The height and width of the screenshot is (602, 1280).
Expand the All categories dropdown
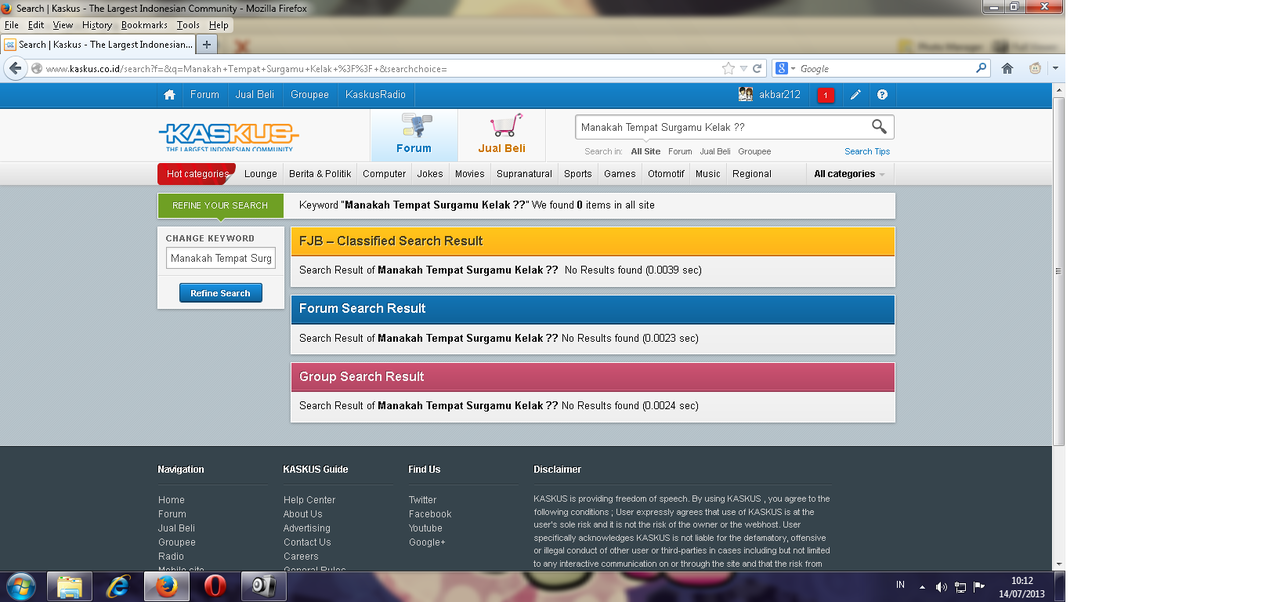(849, 174)
